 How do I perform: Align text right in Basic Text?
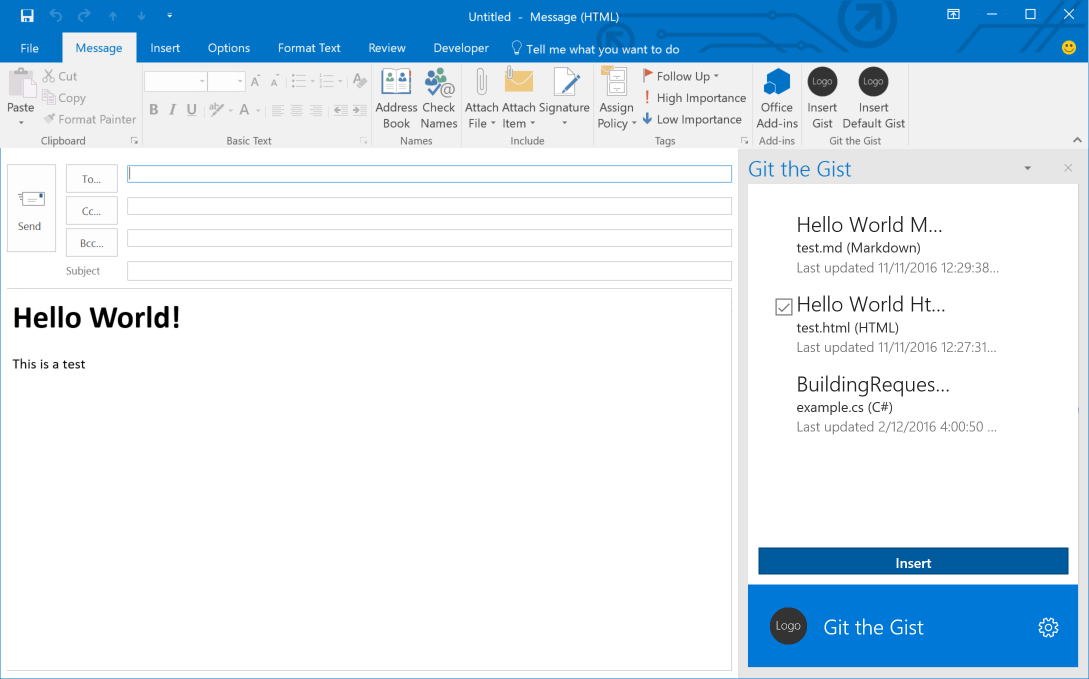(x=316, y=110)
